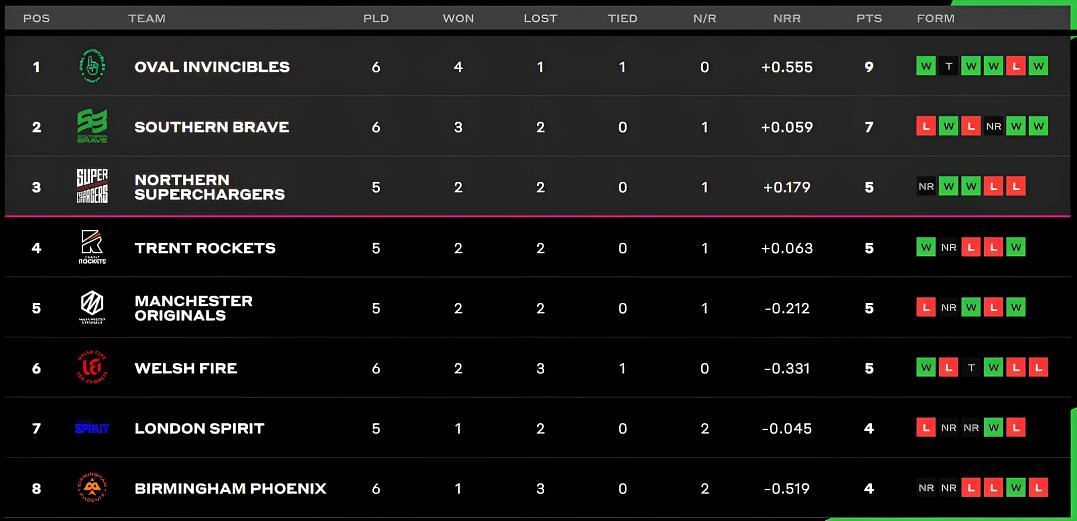Sort table by the NRR column header
The image size is (1077, 521).
[787, 19]
